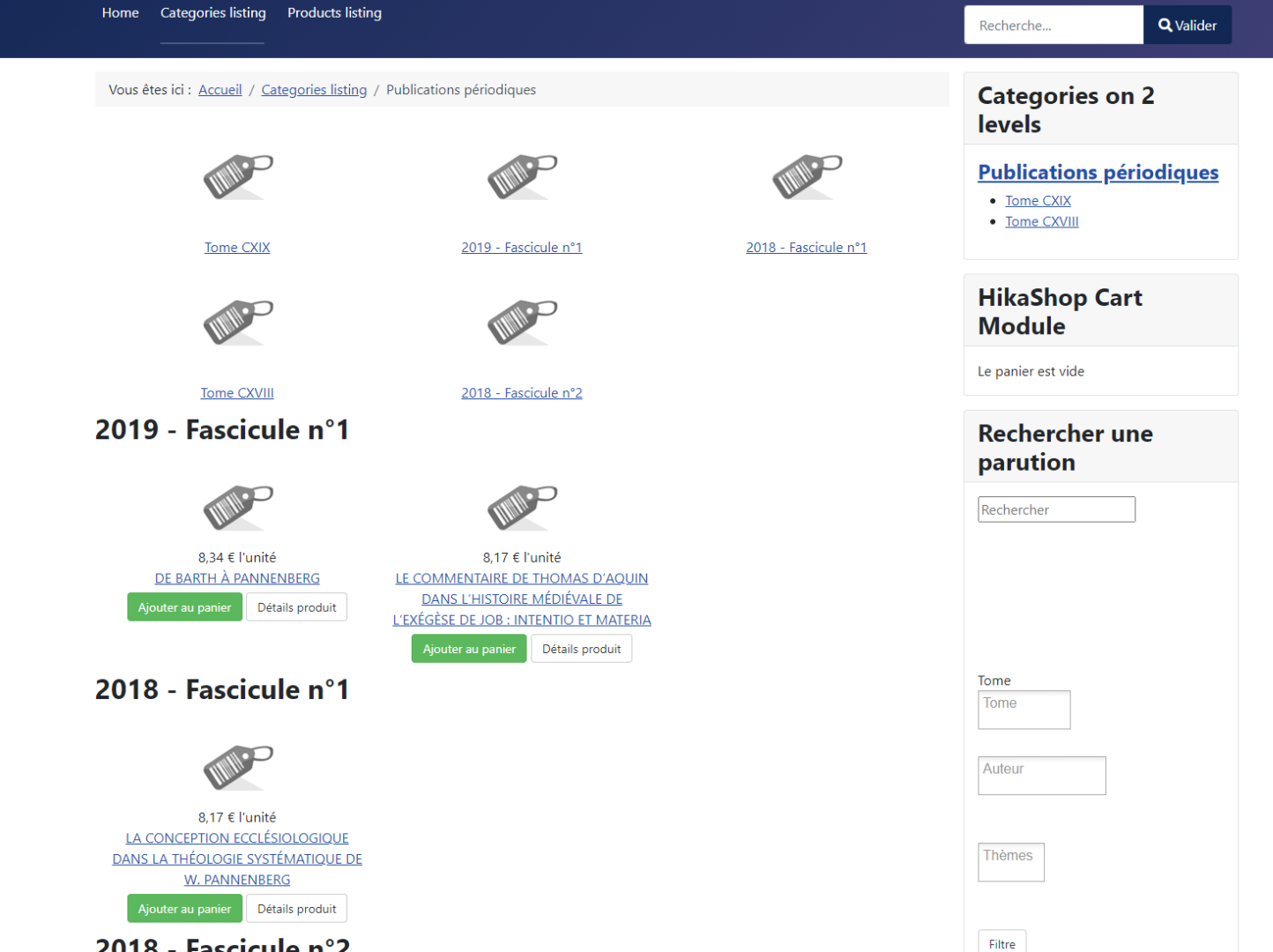This screenshot has height=952, width=1273.
Task: Open LA CONCEPTION ECCLÉSIOLOGIQUE product link
Action: point(237,859)
